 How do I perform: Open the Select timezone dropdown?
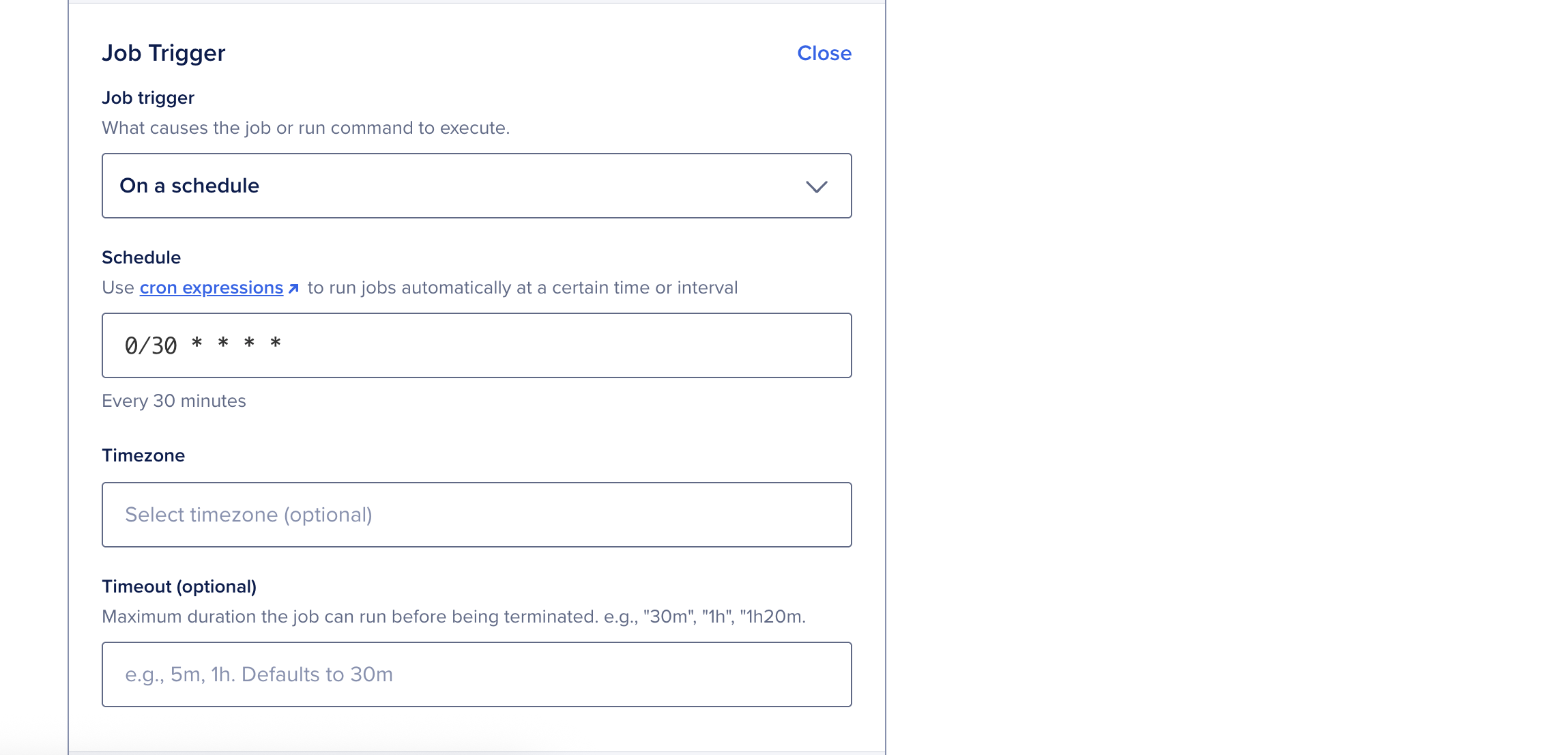click(476, 514)
